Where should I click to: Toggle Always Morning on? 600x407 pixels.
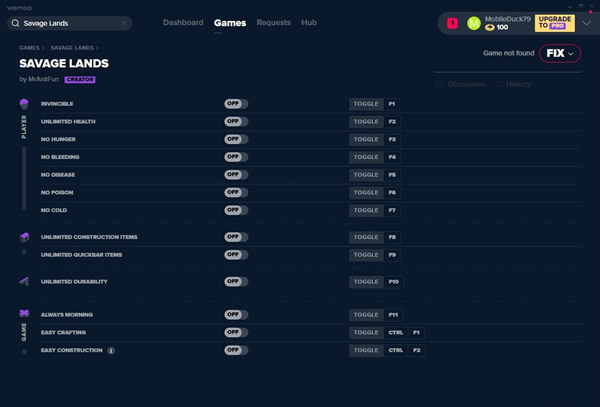236,315
